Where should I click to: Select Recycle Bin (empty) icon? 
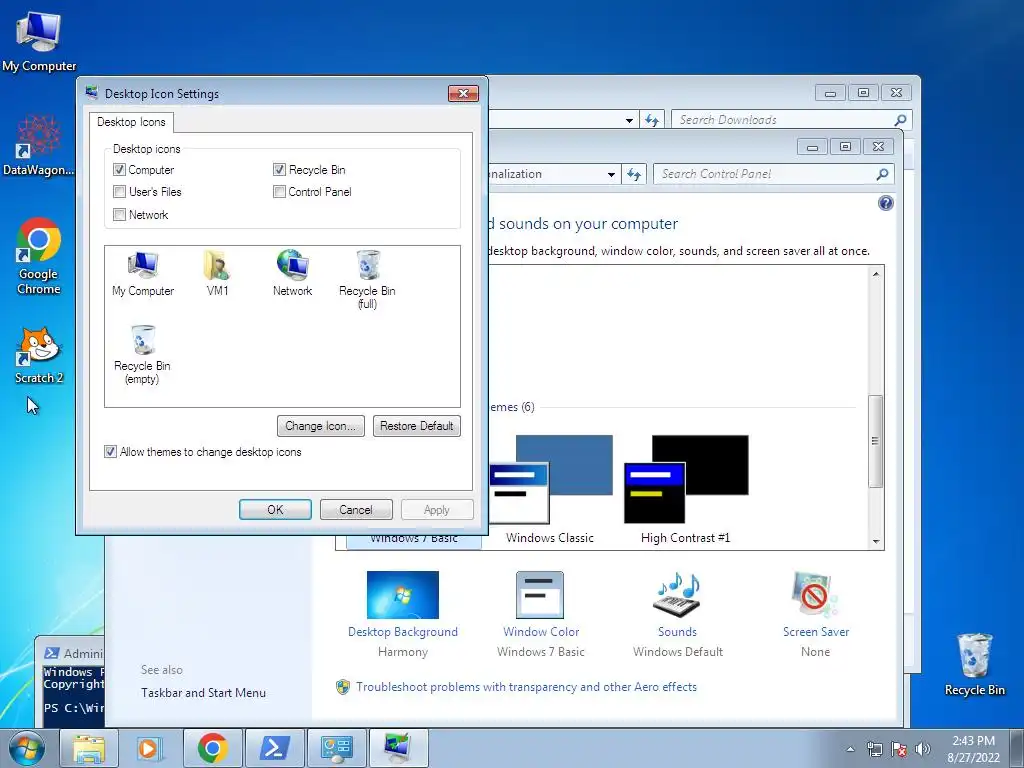click(142, 354)
